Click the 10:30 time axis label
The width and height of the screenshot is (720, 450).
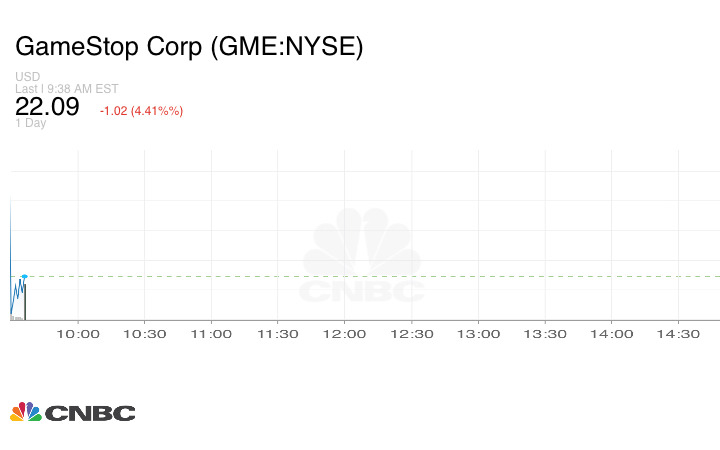[145, 334]
